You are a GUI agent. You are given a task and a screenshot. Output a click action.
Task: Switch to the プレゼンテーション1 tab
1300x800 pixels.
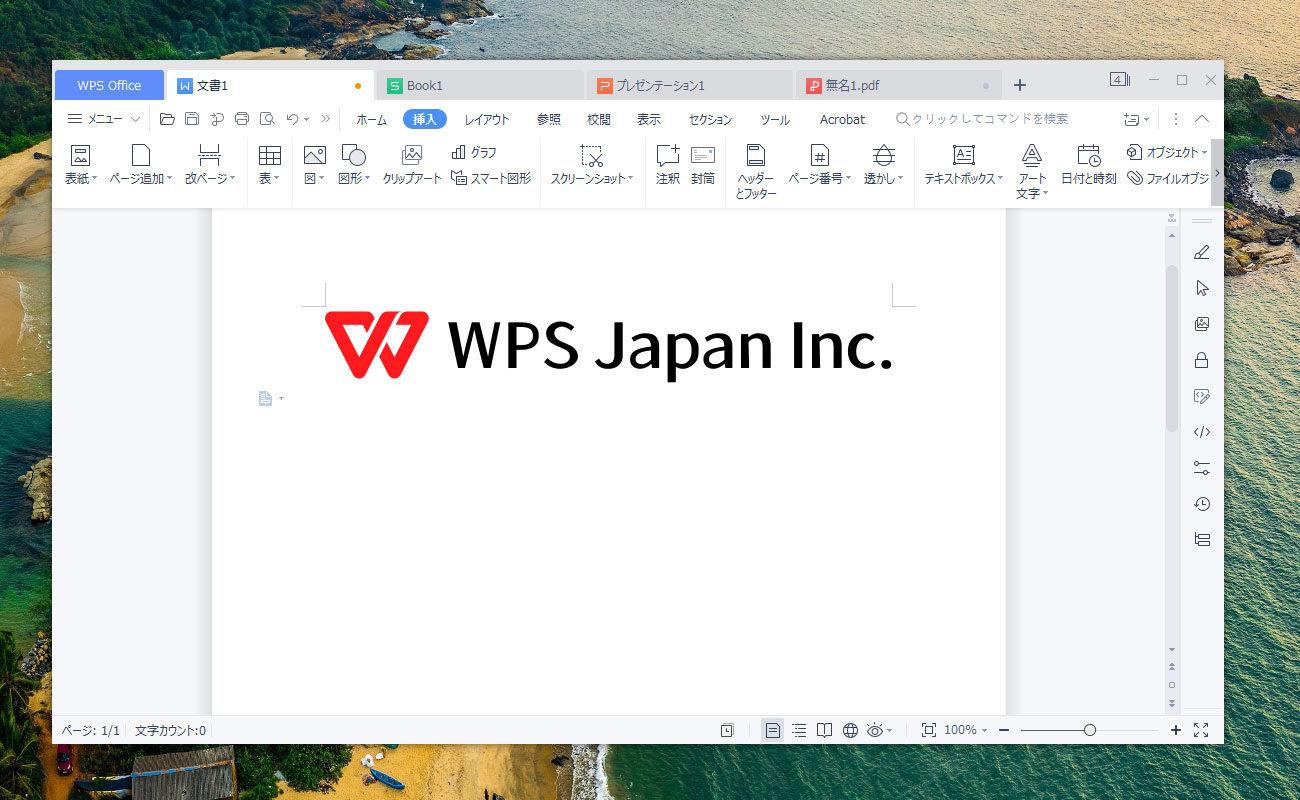tap(690, 86)
